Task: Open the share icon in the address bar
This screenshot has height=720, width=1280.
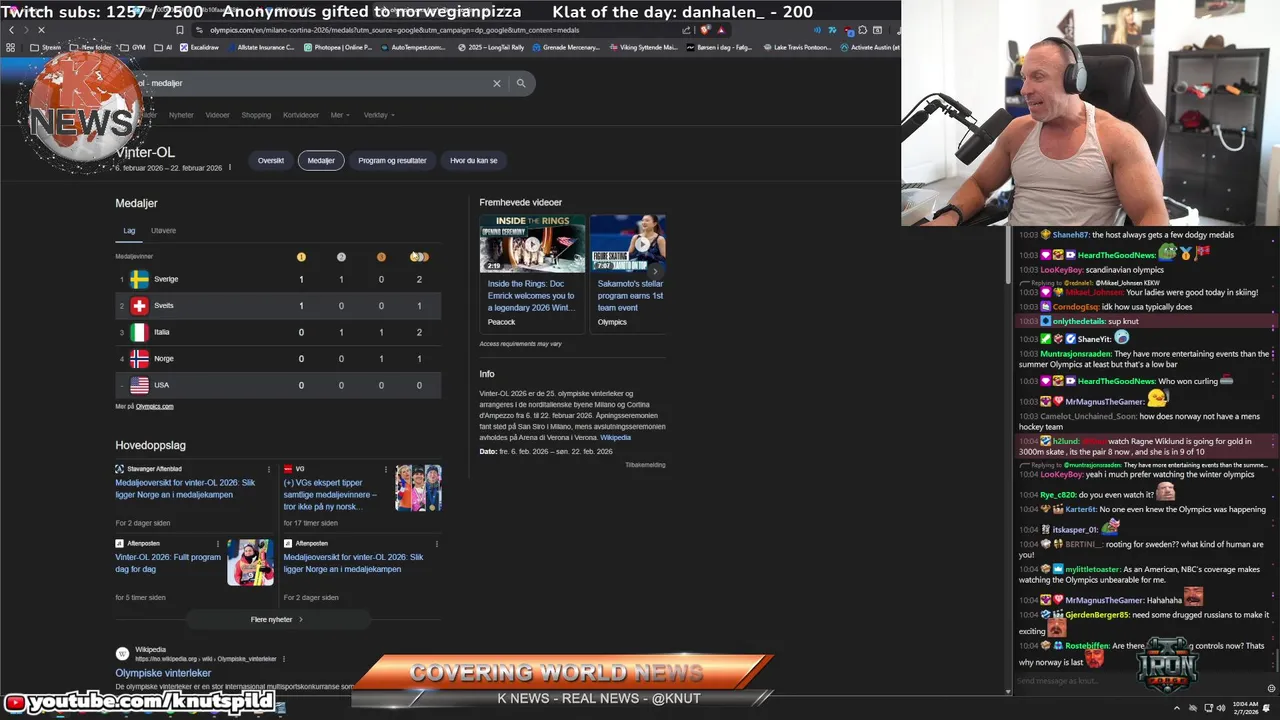Action: click(x=687, y=30)
